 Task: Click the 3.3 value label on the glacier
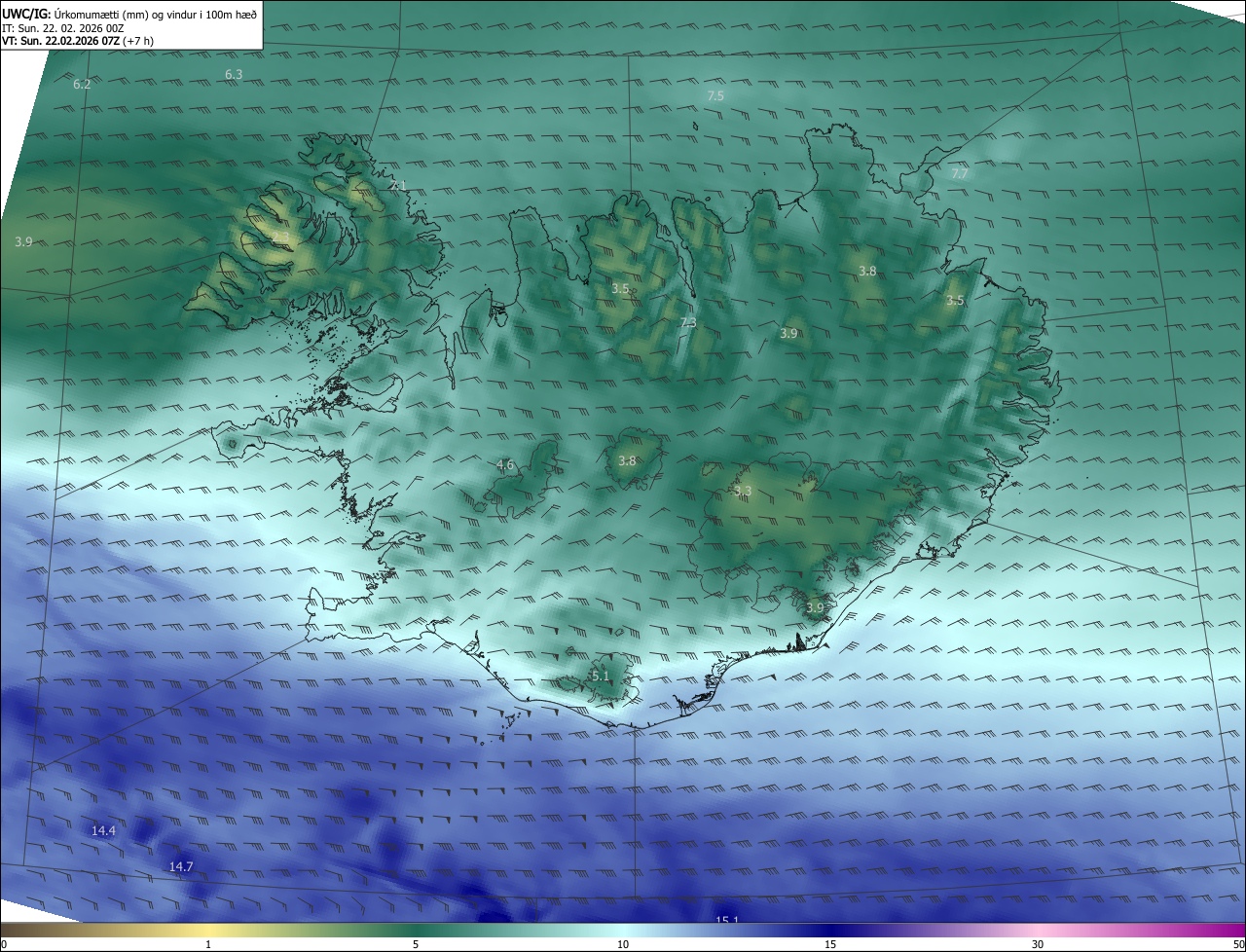click(743, 491)
